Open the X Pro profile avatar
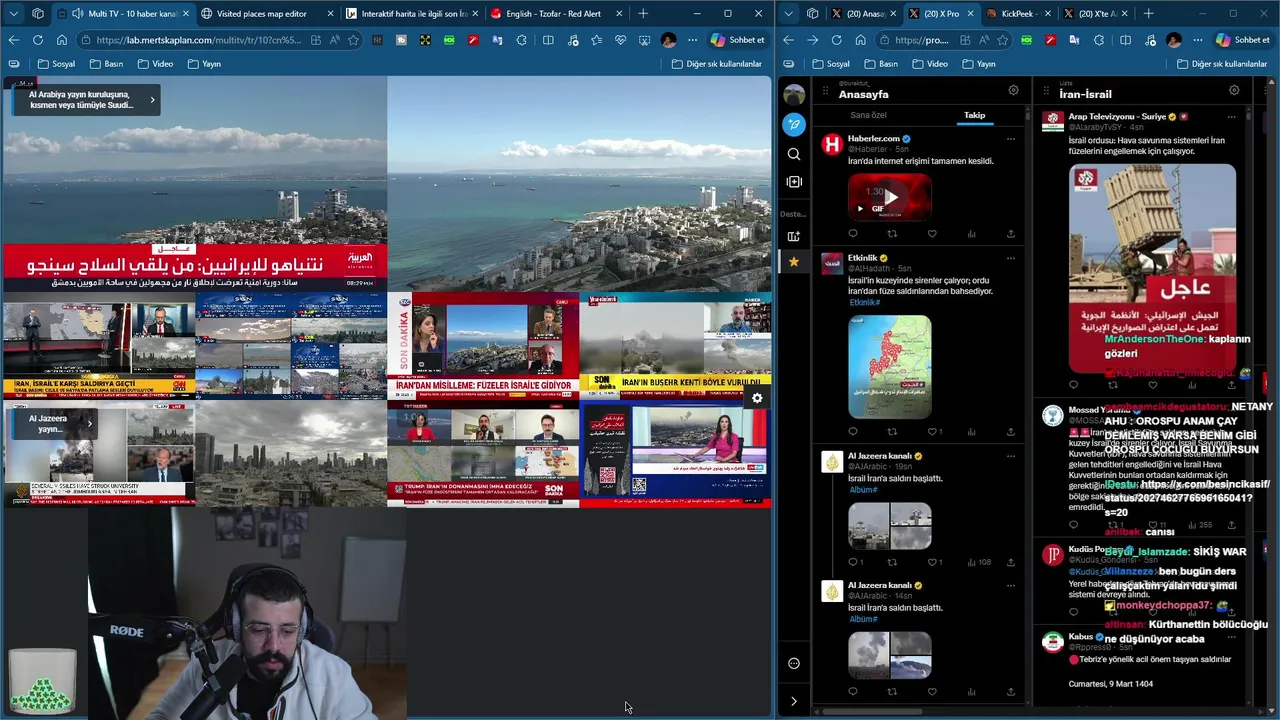This screenshot has height=720, width=1280. point(794,95)
